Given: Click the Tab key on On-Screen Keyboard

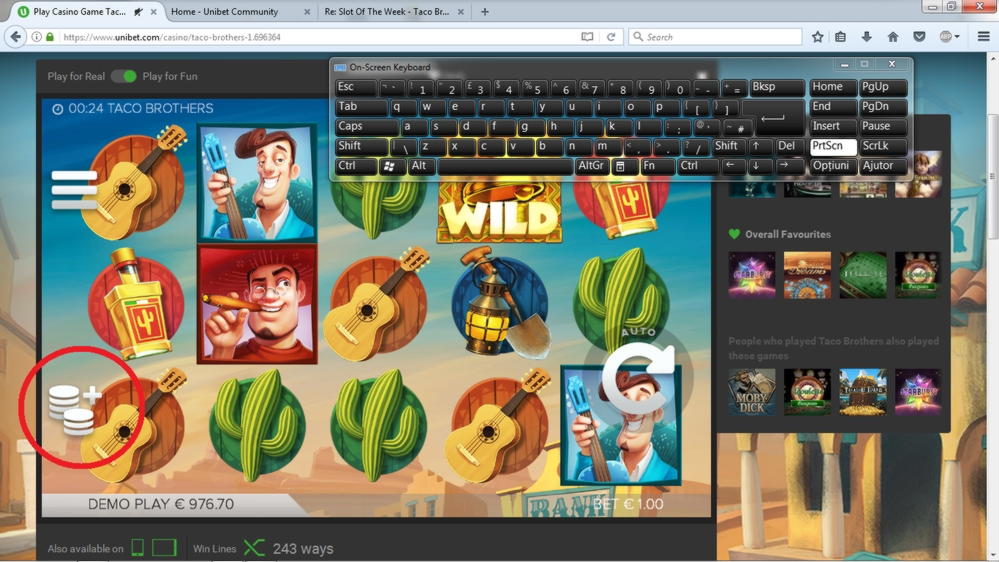Looking at the screenshot, I should (361, 107).
